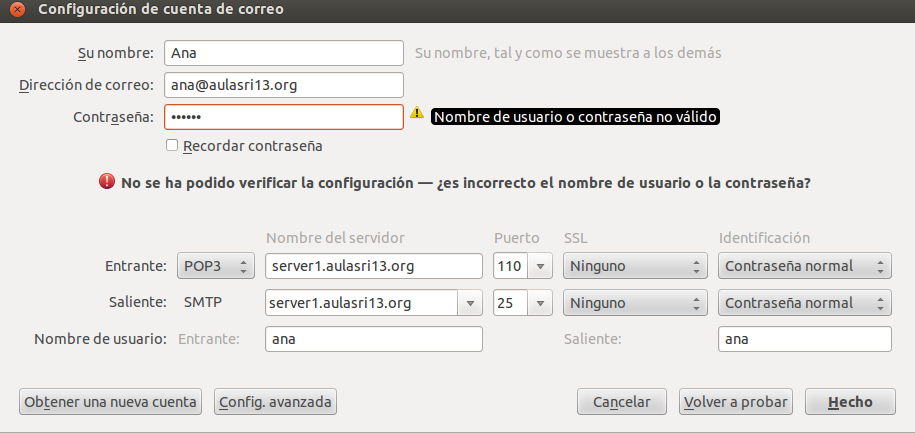915x433 pixels.
Task: Click the incoming server name field
Action: point(373,266)
